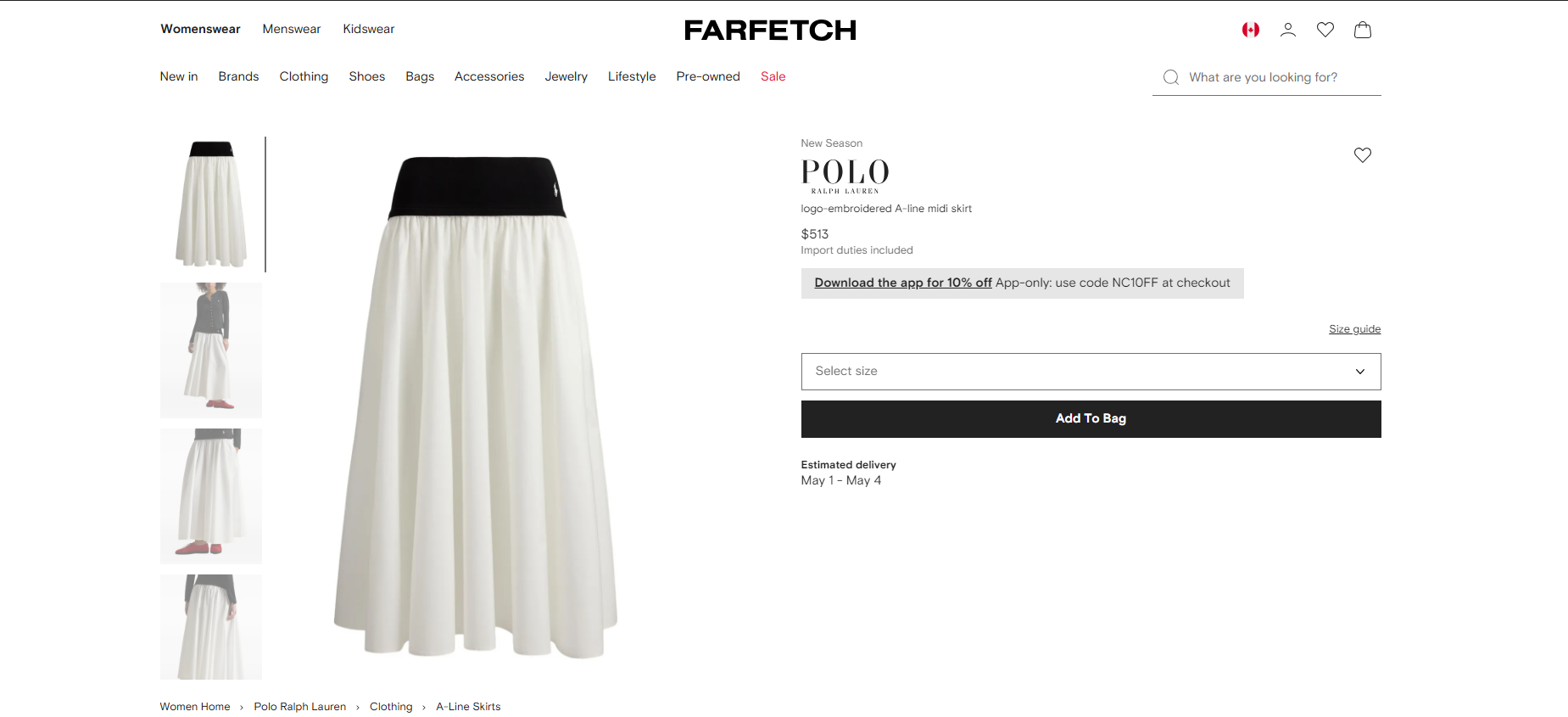Click the search magnifier icon
The image size is (1568, 717).
pyautogui.click(x=1171, y=77)
